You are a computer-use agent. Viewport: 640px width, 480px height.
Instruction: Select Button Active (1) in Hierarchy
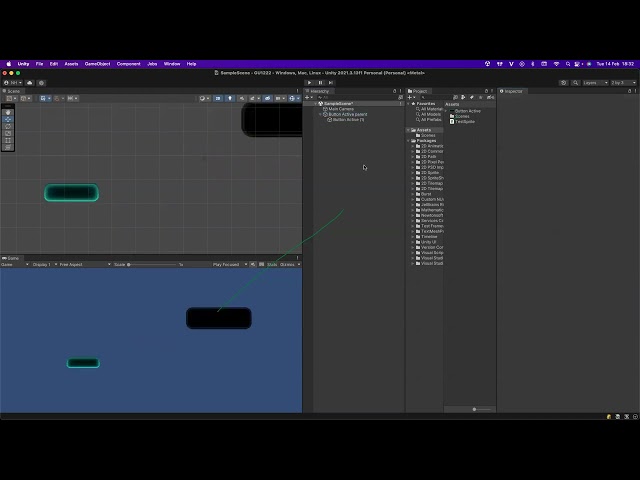click(x=348, y=120)
